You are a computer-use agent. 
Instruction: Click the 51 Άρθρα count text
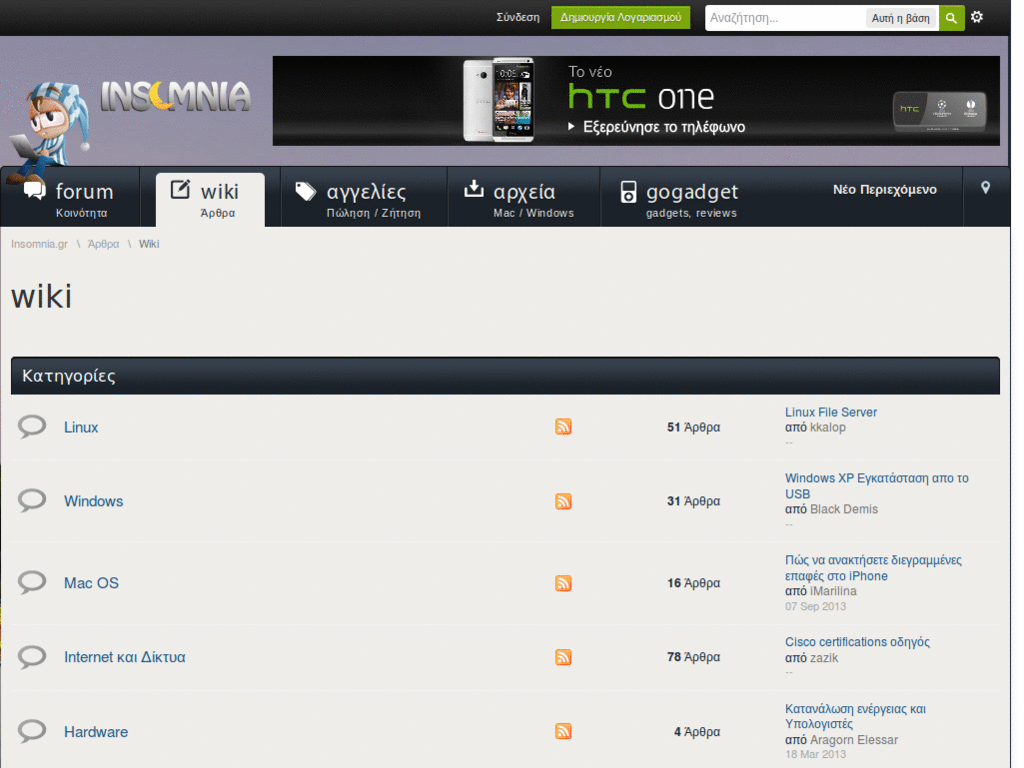click(694, 427)
